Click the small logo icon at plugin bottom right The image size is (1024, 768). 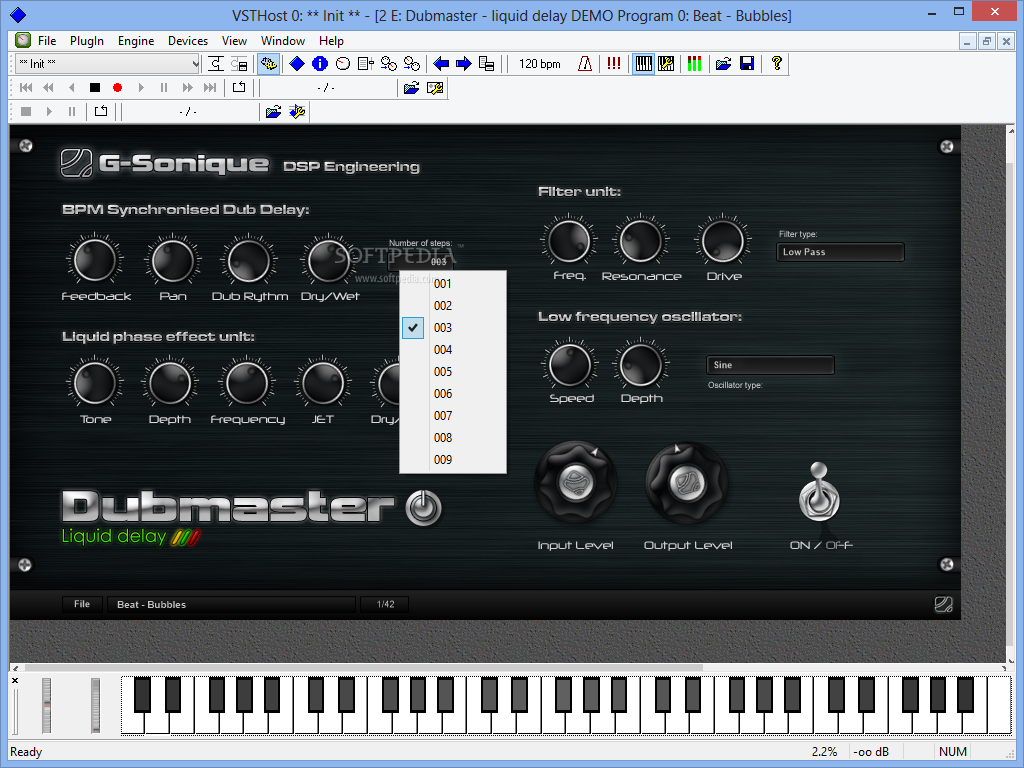944,604
